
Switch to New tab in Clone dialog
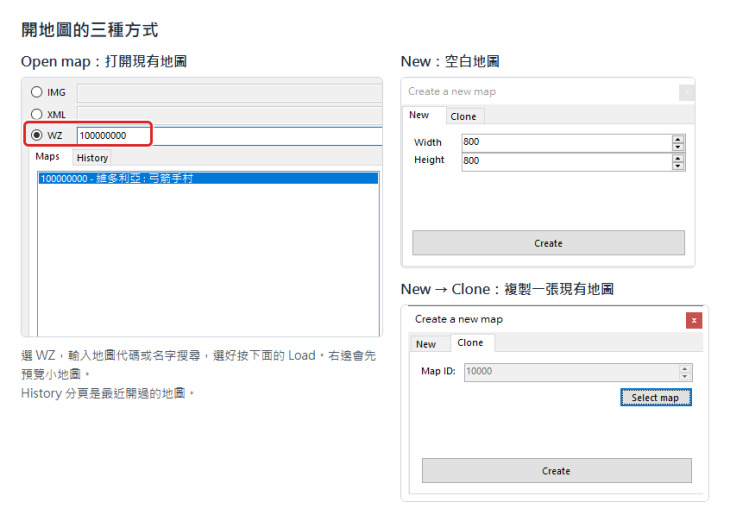tap(426, 344)
